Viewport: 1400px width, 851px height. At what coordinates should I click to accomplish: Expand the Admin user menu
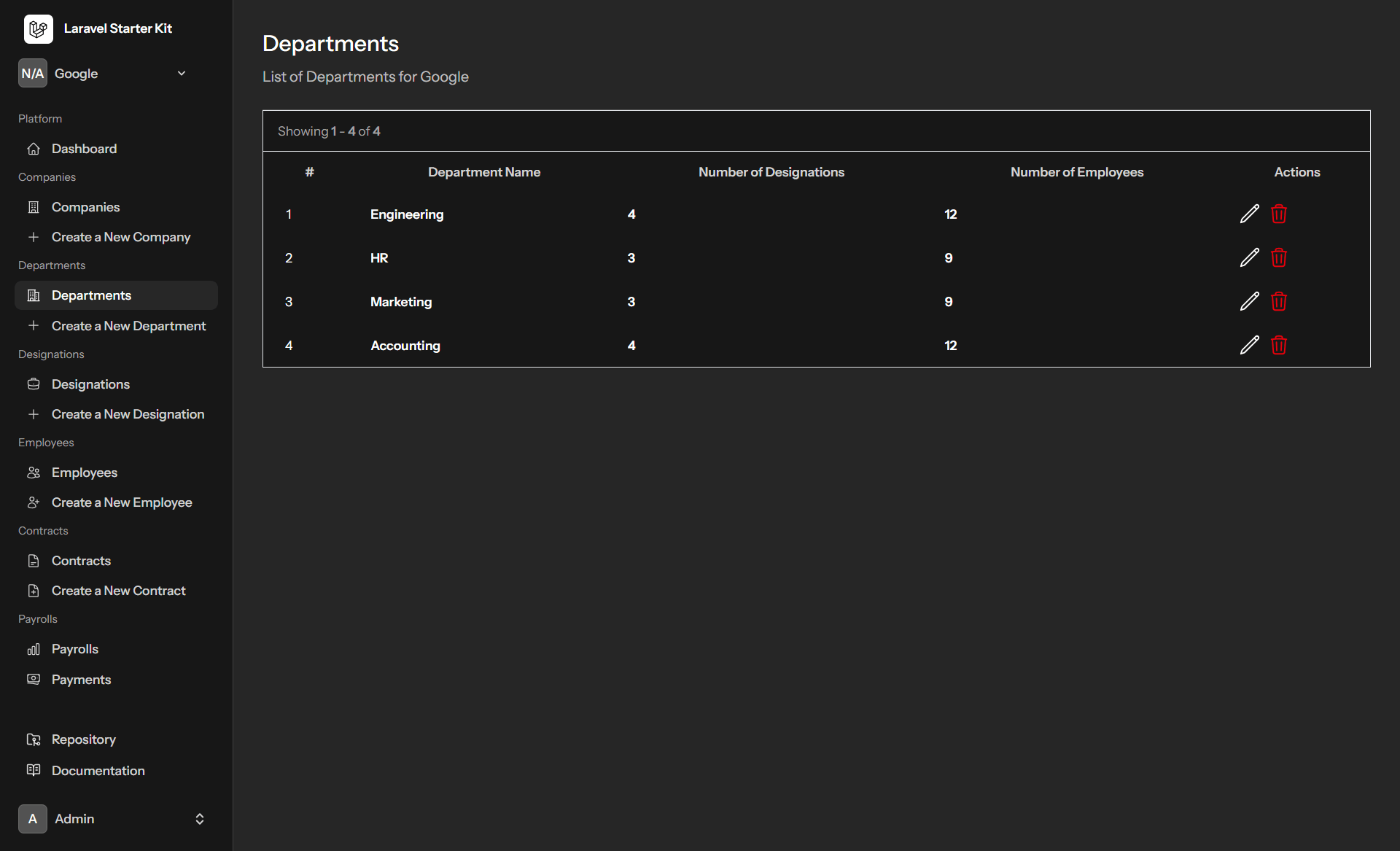199,819
